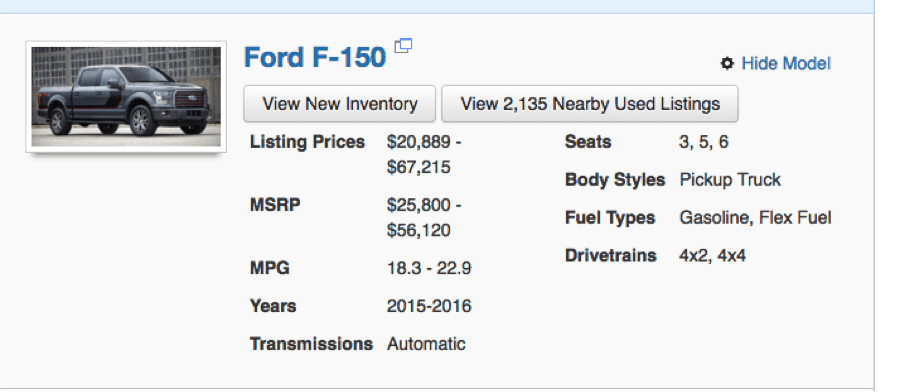900x392 pixels.
Task: Hide this model using Hide Model link
Action: tap(786, 63)
